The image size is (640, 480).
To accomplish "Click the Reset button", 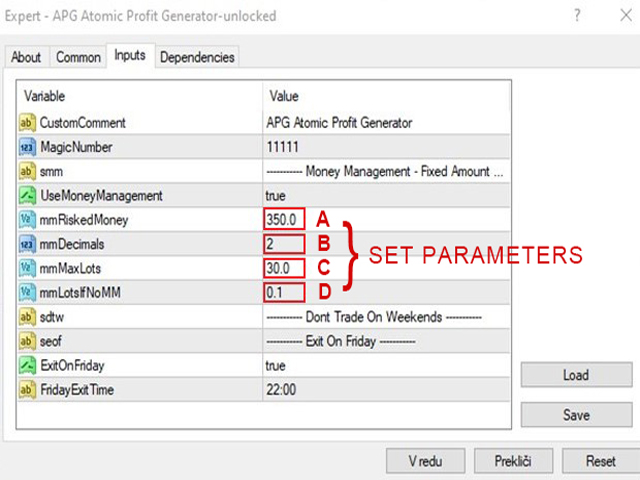I will (601, 461).
